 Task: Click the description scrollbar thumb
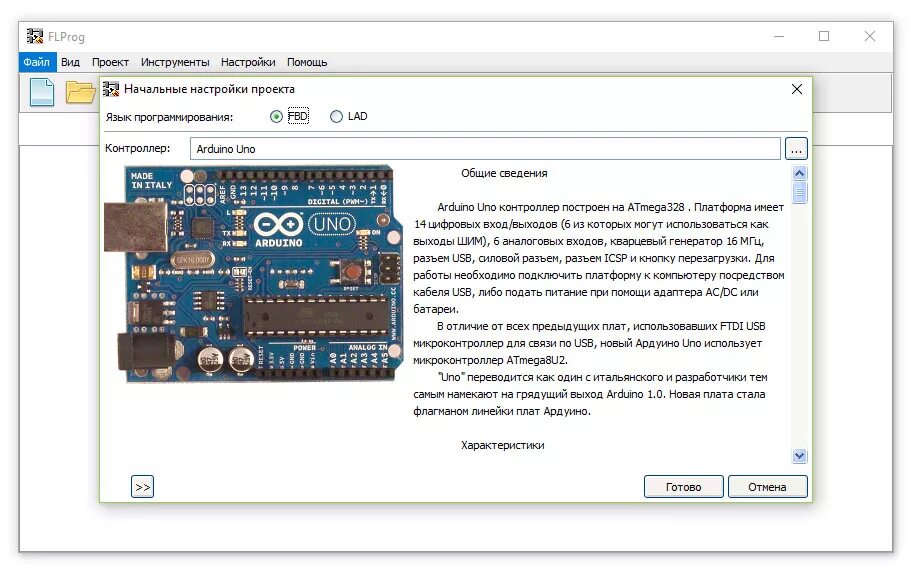point(799,192)
